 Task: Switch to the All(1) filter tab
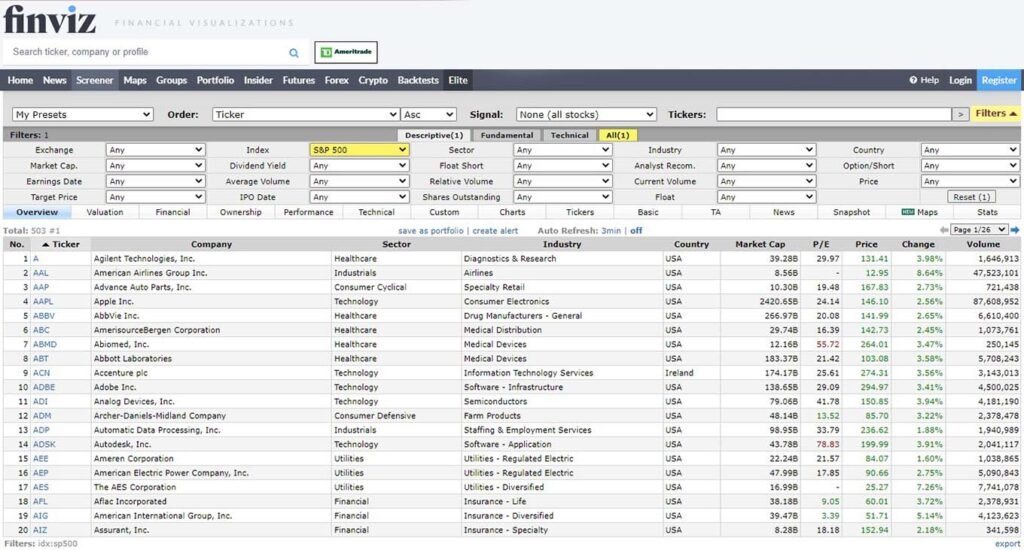(618, 135)
